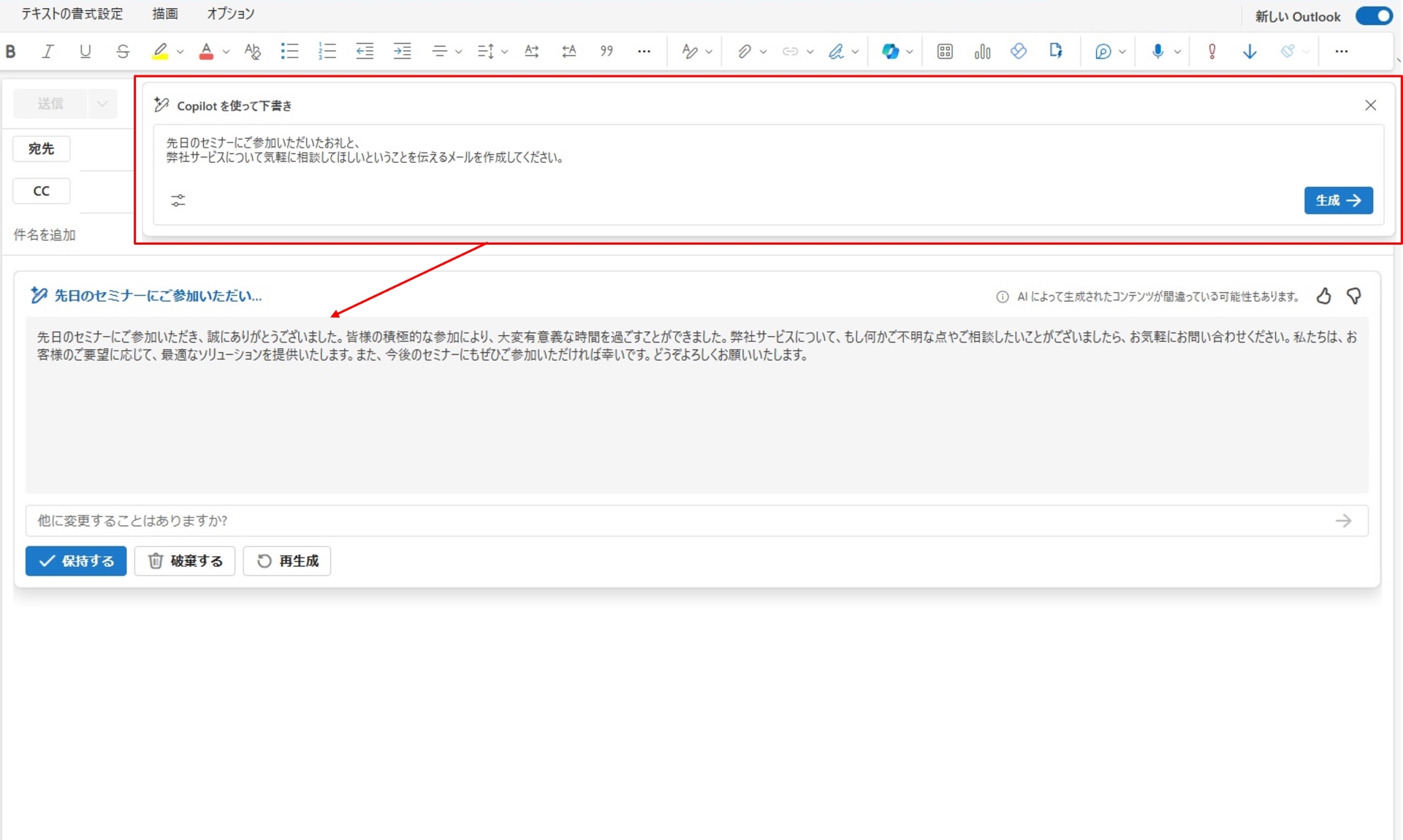Open scheduling chat icon
This screenshot has height=840, width=1403.
(1103, 51)
